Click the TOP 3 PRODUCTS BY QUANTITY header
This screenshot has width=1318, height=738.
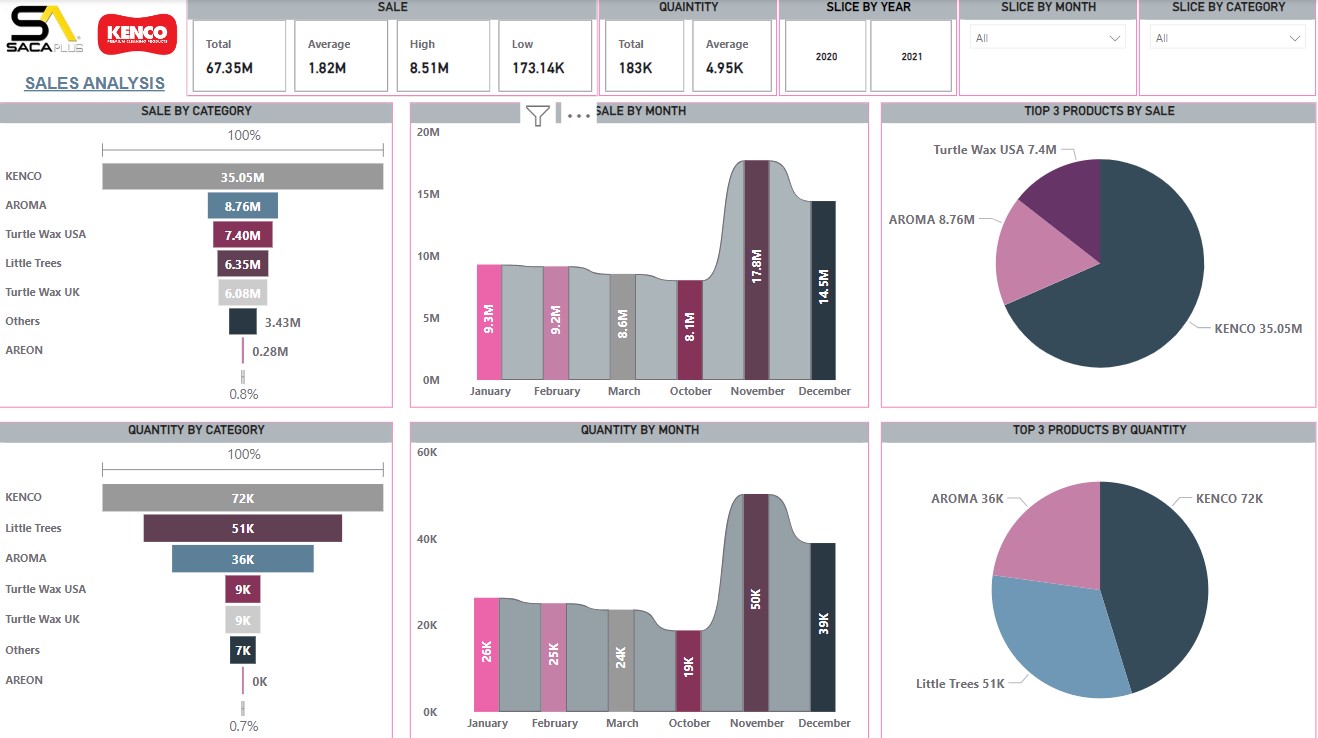point(1099,431)
